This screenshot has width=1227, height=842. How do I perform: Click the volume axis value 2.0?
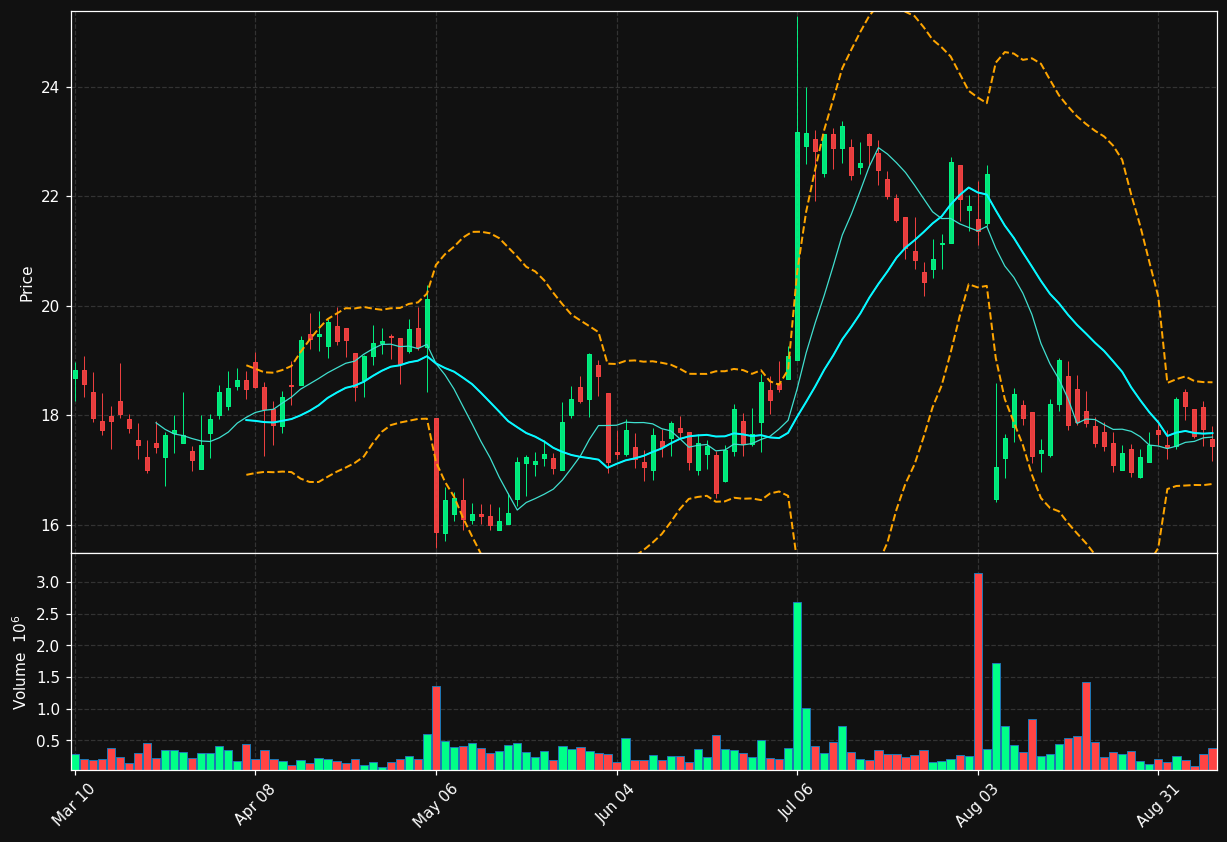click(50, 646)
